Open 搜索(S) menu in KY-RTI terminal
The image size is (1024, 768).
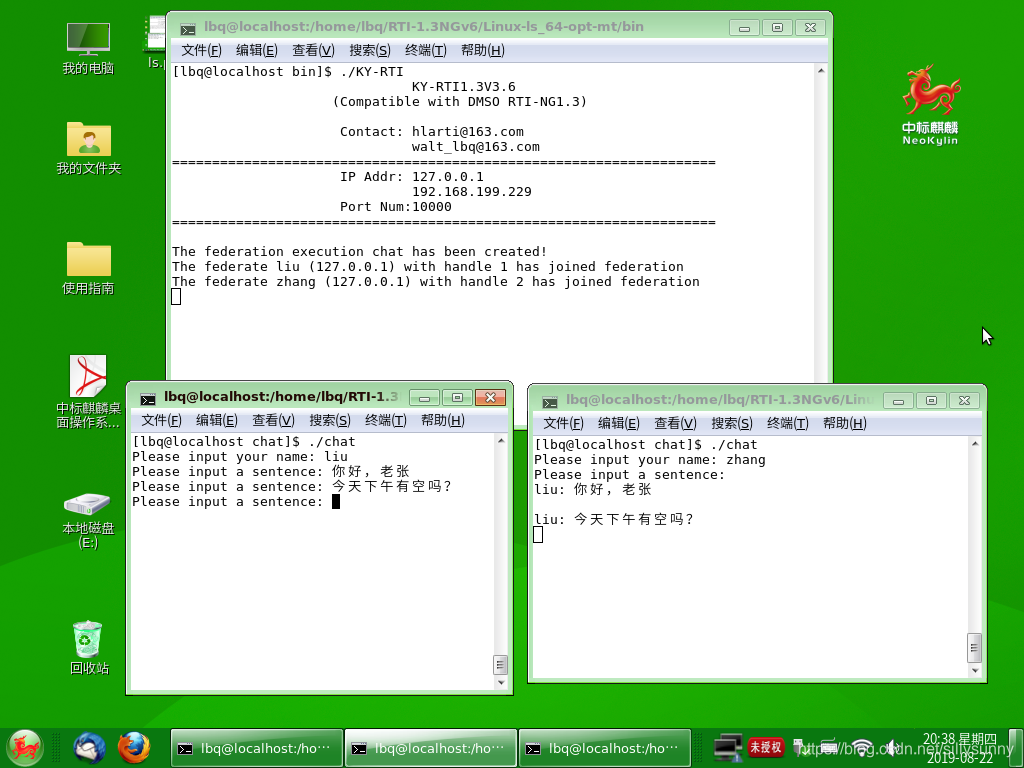tap(370, 50)
